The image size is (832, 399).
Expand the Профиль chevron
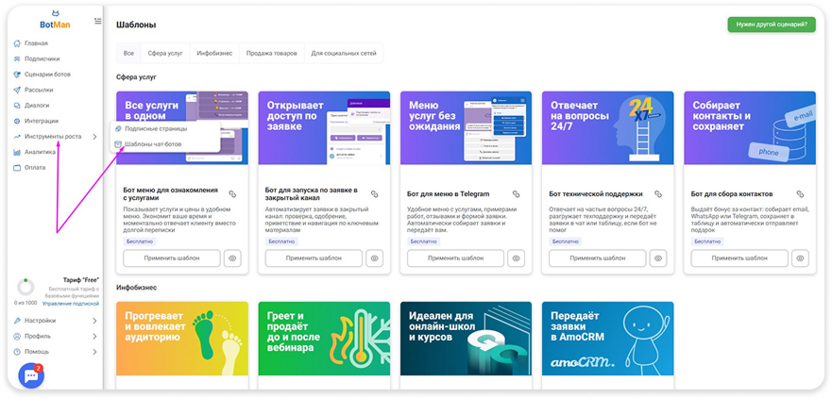[94, 336]
